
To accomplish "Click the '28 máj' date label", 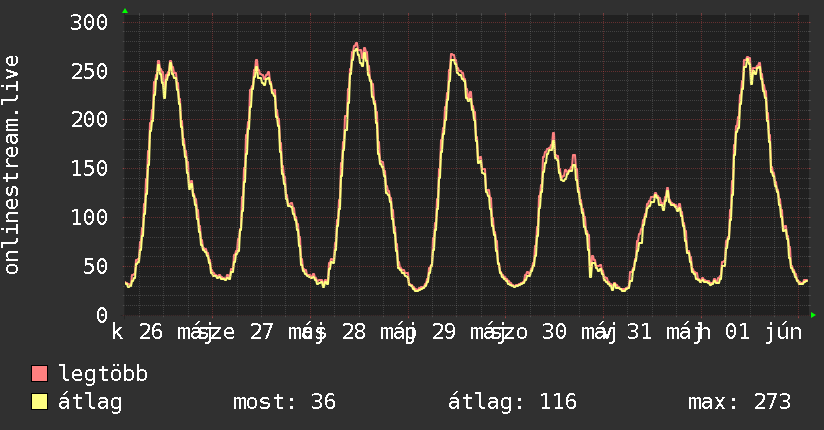I will [378, 332].
